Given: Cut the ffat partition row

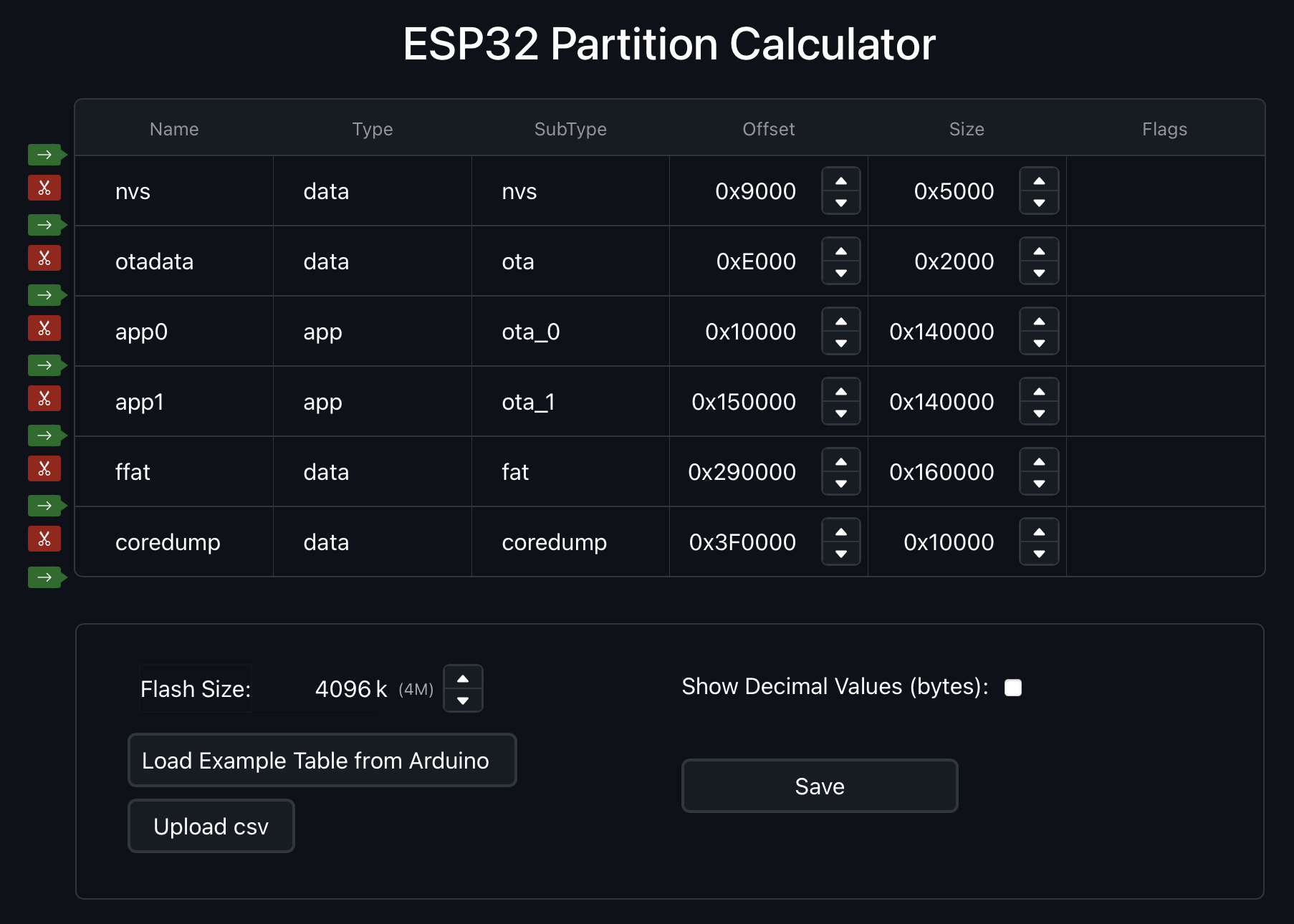Looking at the screenshot, I should coord(44,469).
